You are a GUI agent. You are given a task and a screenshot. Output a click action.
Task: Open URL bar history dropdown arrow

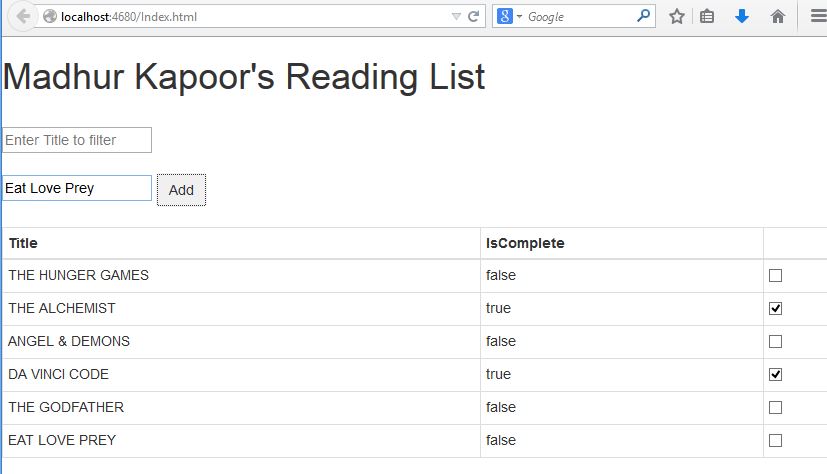[x=456, y=16]
